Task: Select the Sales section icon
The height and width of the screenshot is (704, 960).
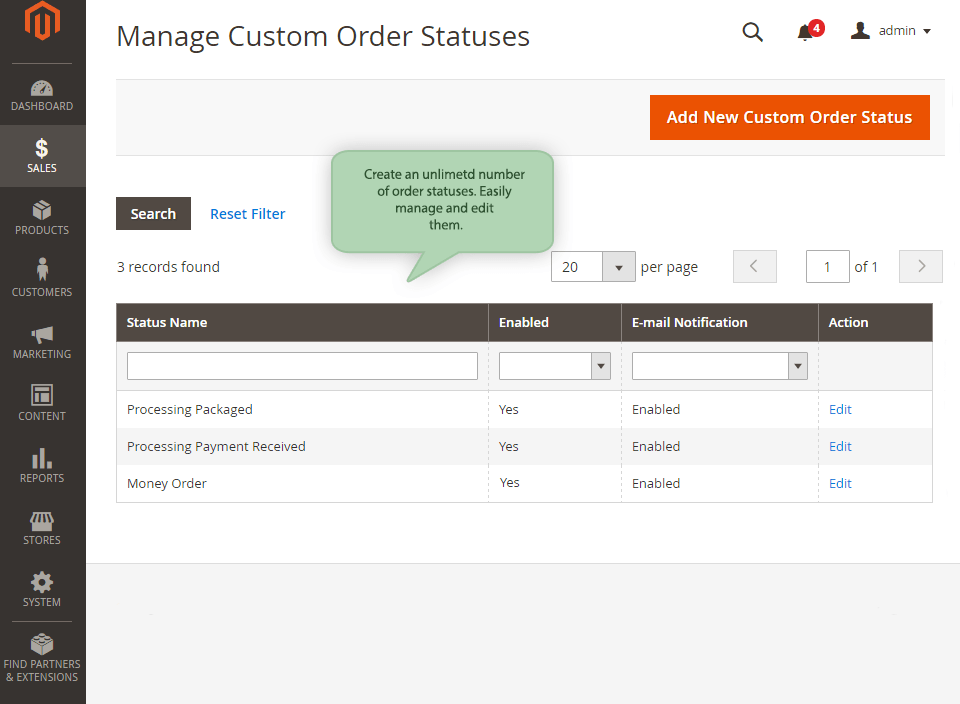Action: 42,155
